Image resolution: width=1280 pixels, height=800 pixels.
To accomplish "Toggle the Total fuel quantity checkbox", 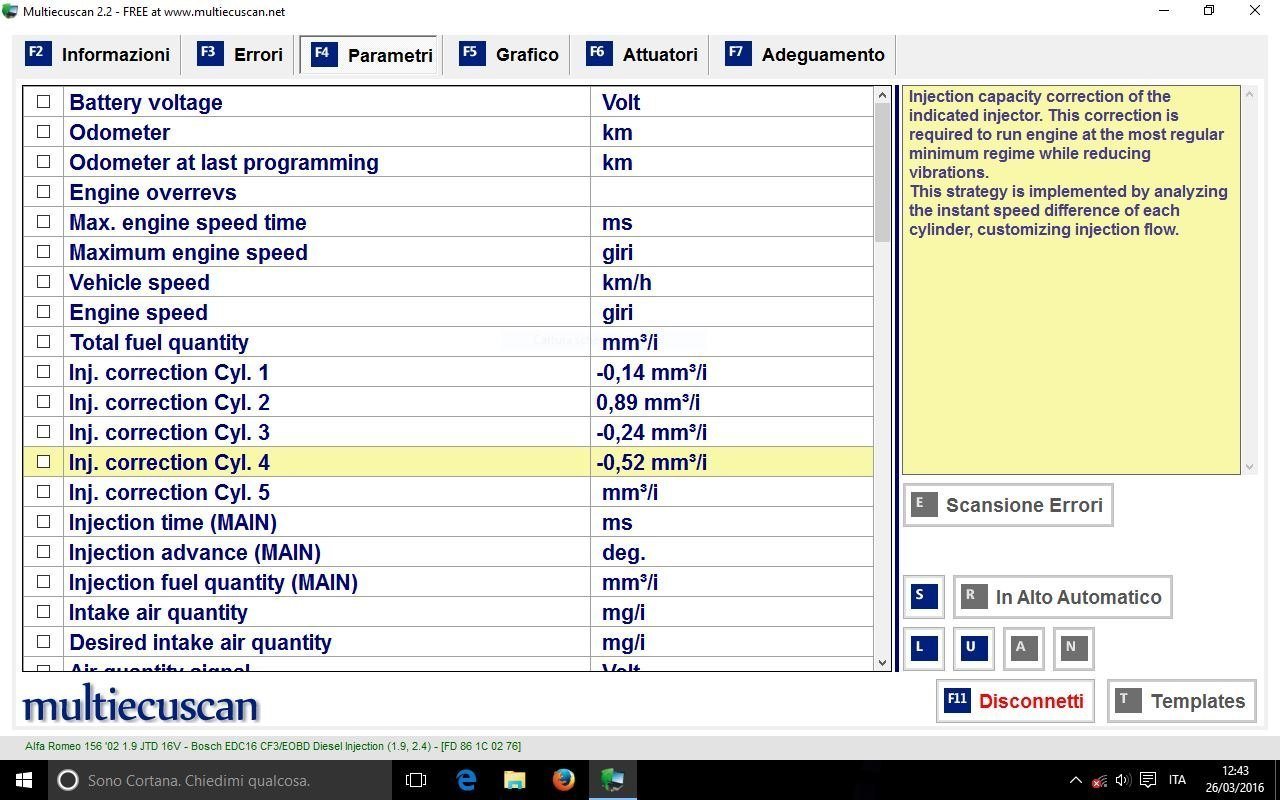I will [x=43, y=341].
